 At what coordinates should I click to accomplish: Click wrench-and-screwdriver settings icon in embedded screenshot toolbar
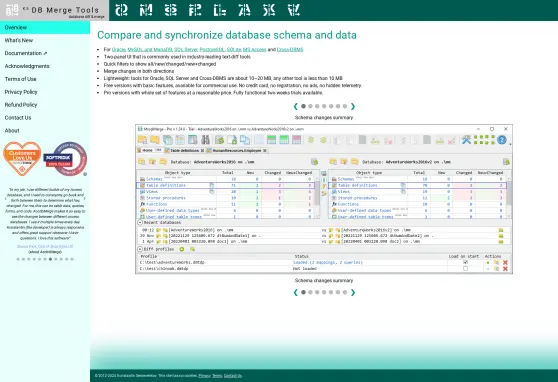pos(466,140)
